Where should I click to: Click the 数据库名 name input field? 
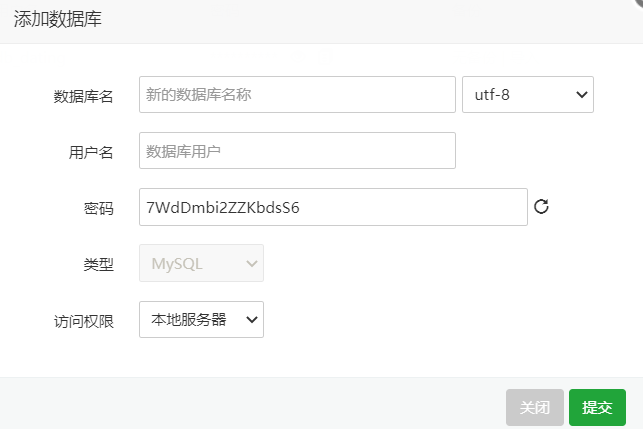[x=297, y=95]
